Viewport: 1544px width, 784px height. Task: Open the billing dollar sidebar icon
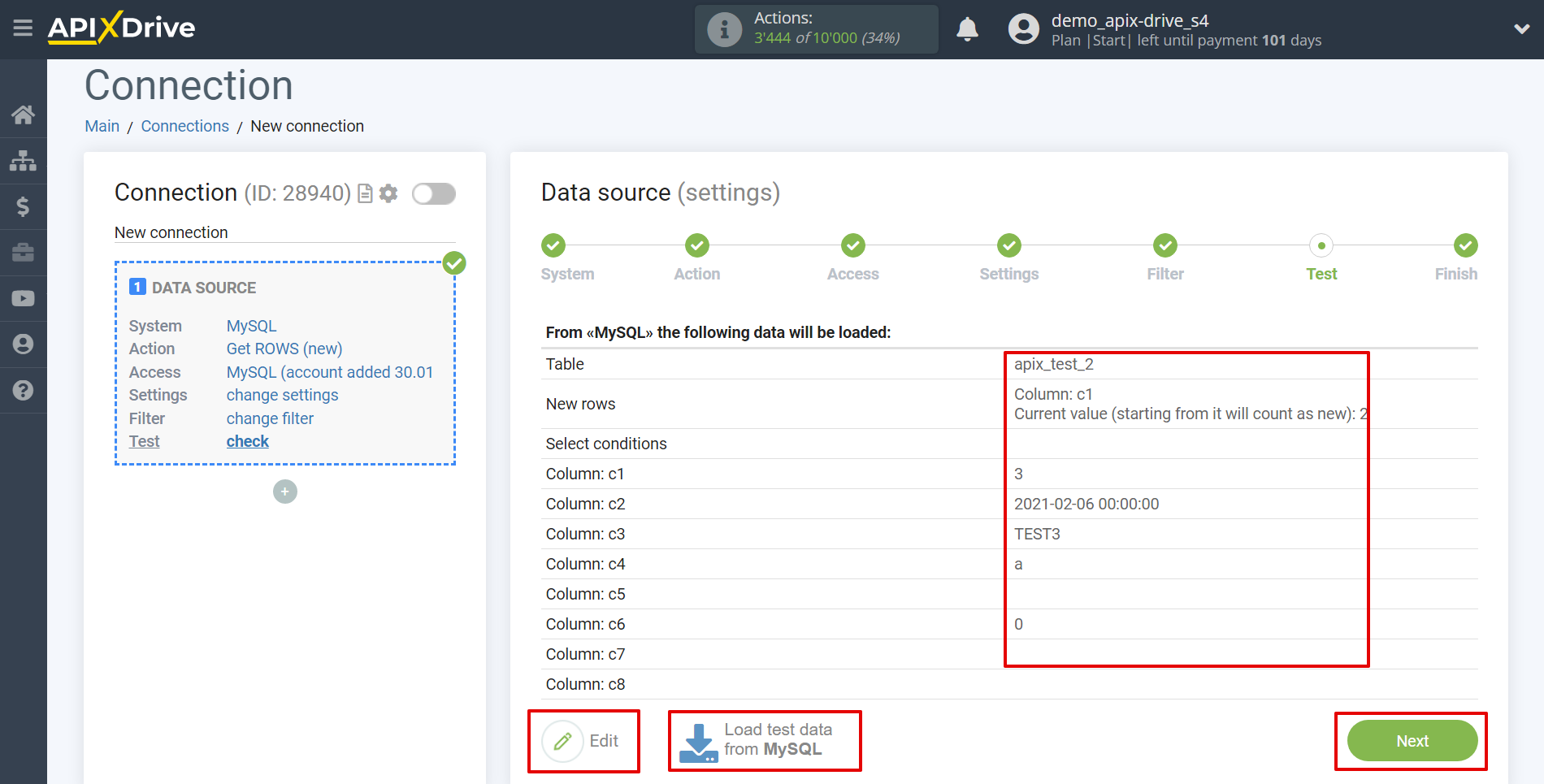[x=23, y=206]
